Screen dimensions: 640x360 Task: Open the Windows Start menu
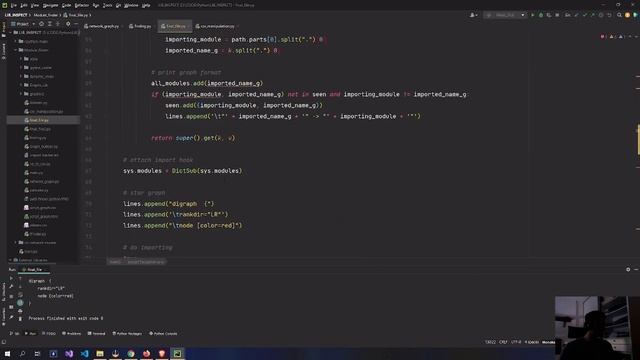(x=7, y=353)
